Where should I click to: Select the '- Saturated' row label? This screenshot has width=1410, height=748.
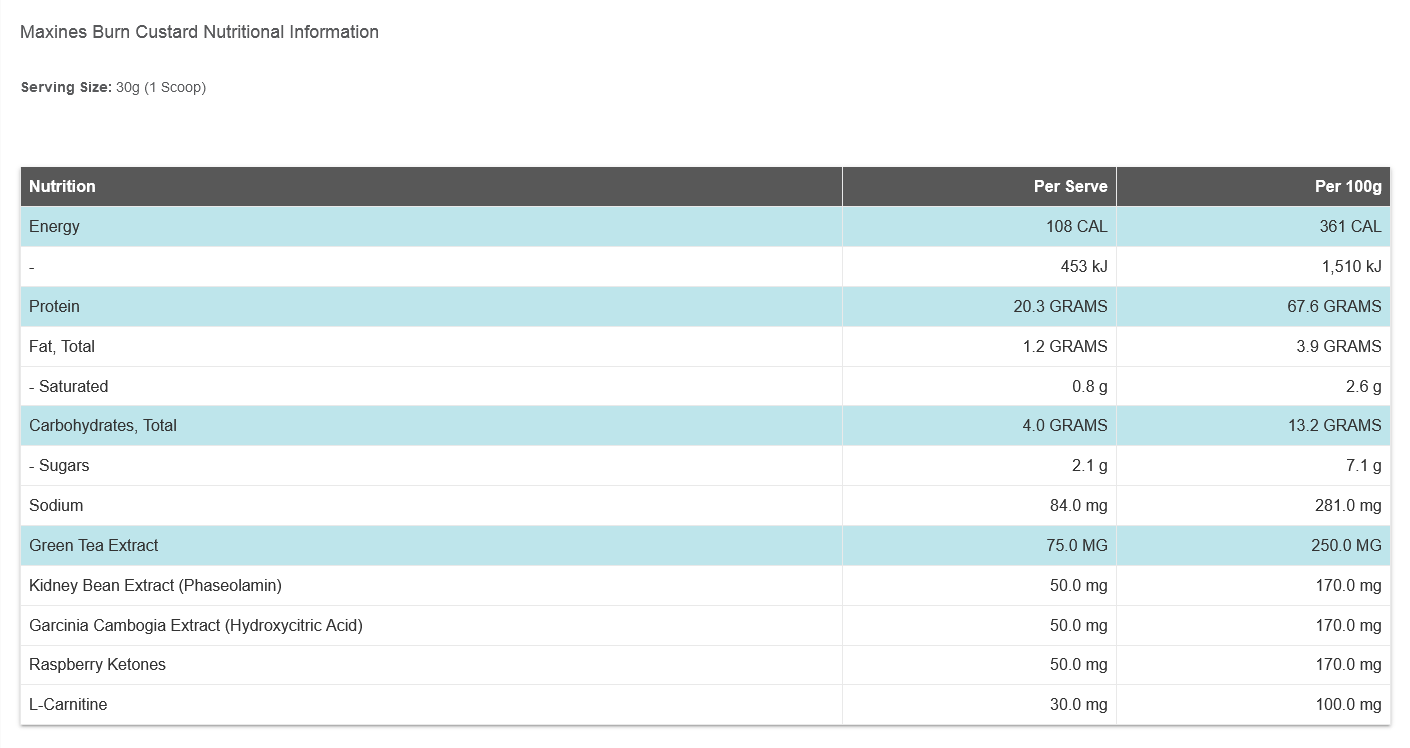[x=68, y=386]
